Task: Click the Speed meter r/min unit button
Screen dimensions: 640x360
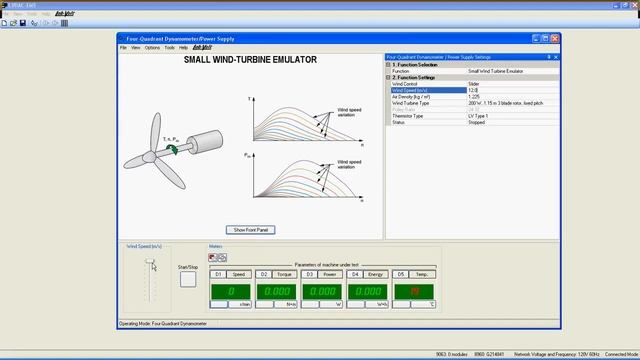Action: (x=240, y=304)
